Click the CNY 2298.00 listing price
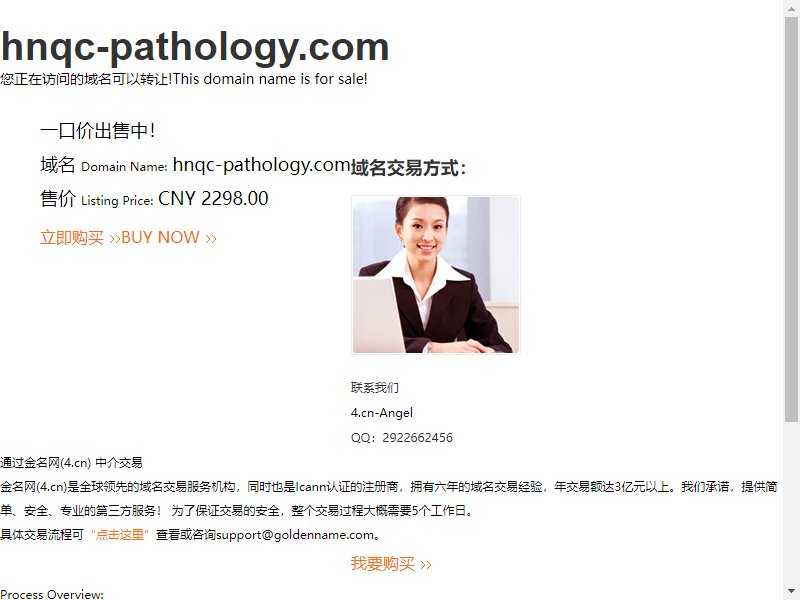Screen dimensions: 800x600 pos(213,198)
